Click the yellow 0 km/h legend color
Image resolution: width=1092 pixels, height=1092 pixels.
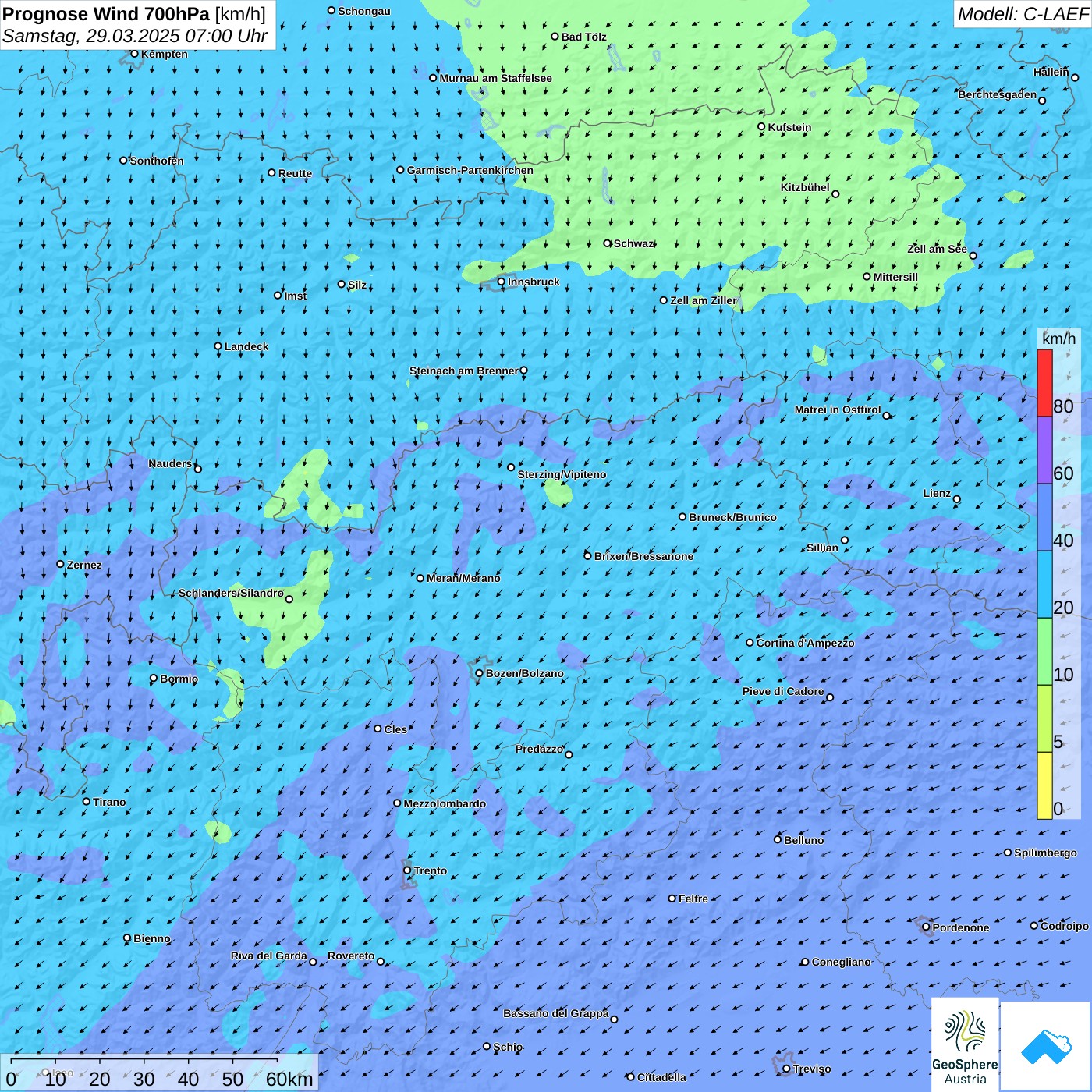1044,785
